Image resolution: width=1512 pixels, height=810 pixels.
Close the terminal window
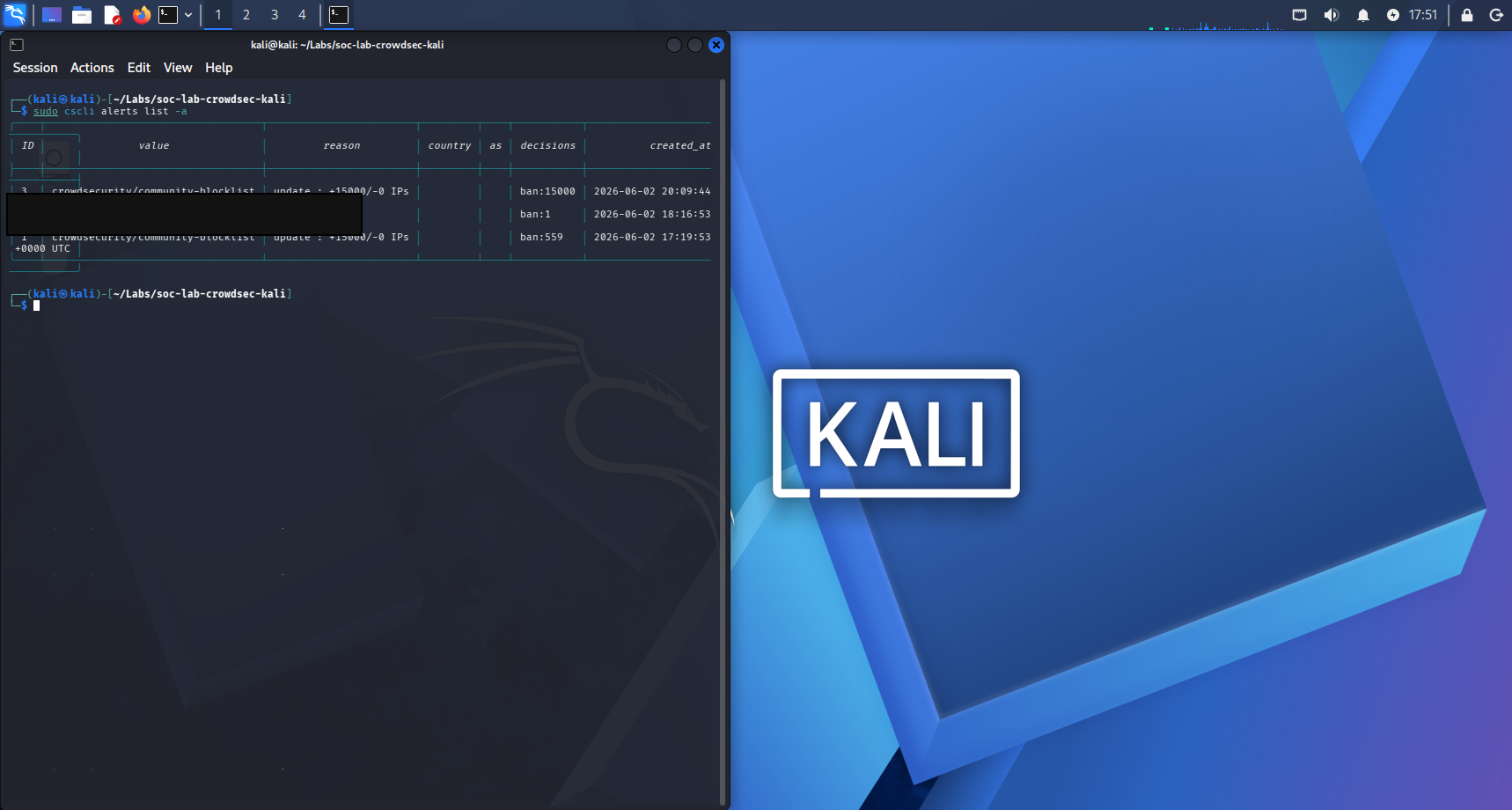716,45
